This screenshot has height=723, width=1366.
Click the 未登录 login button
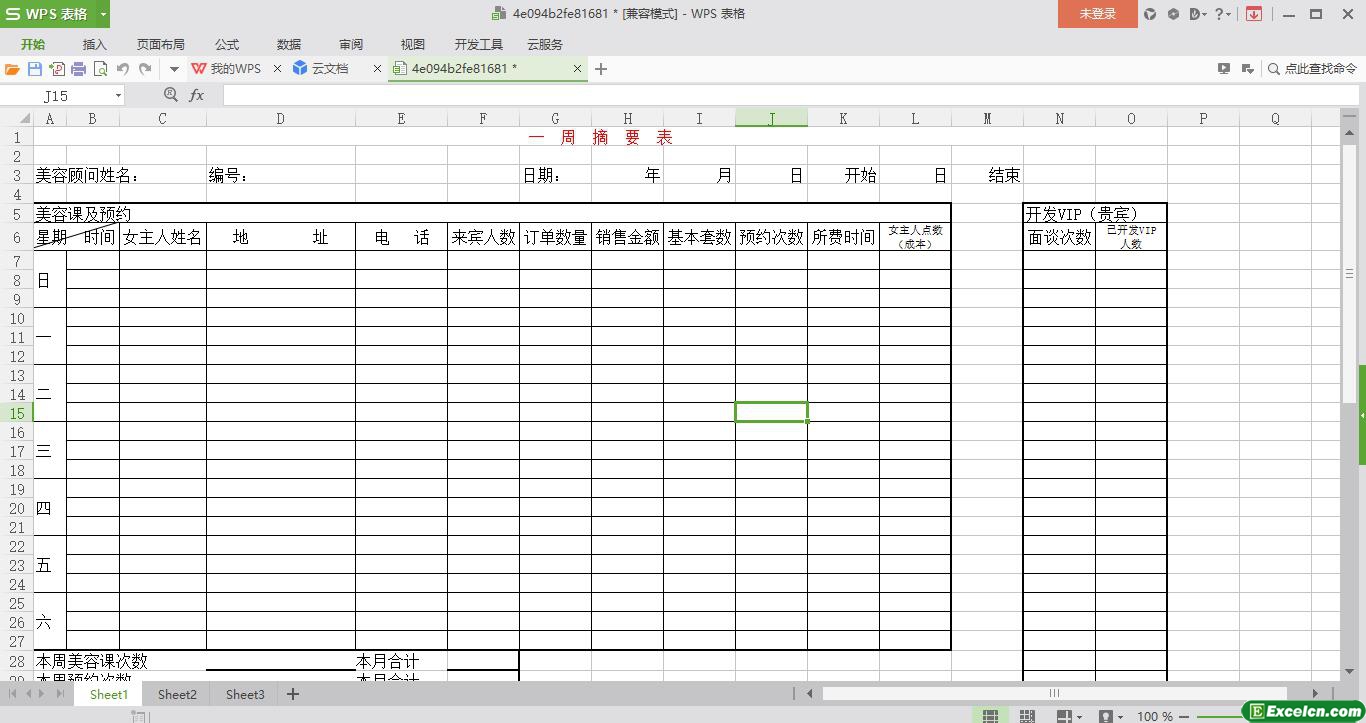point(1098,14)
